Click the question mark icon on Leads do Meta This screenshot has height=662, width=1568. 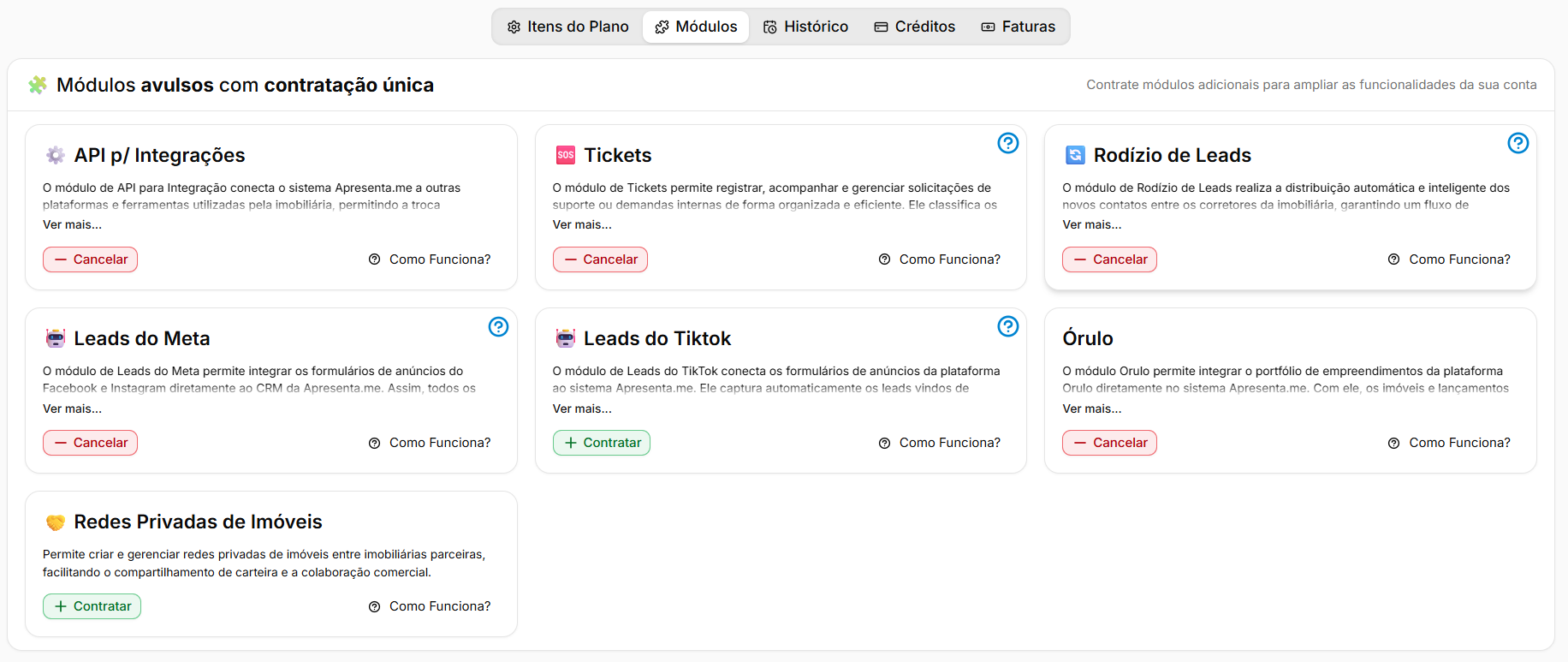point(498,326)
